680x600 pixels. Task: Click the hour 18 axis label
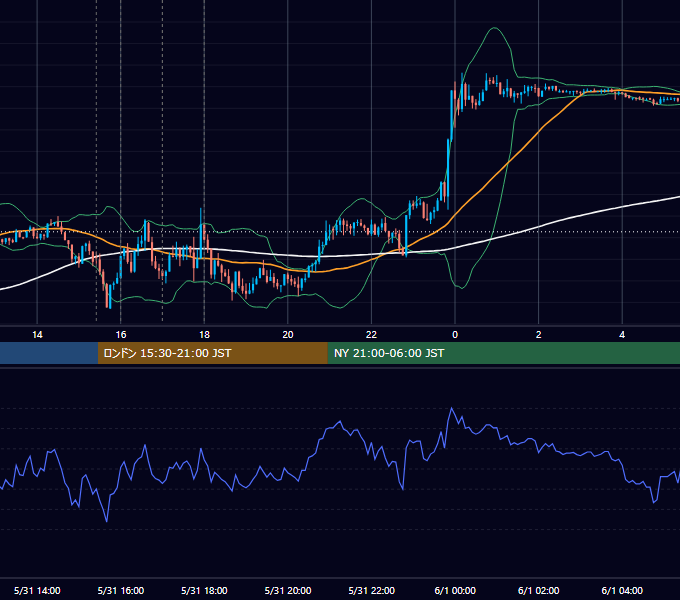204,335
